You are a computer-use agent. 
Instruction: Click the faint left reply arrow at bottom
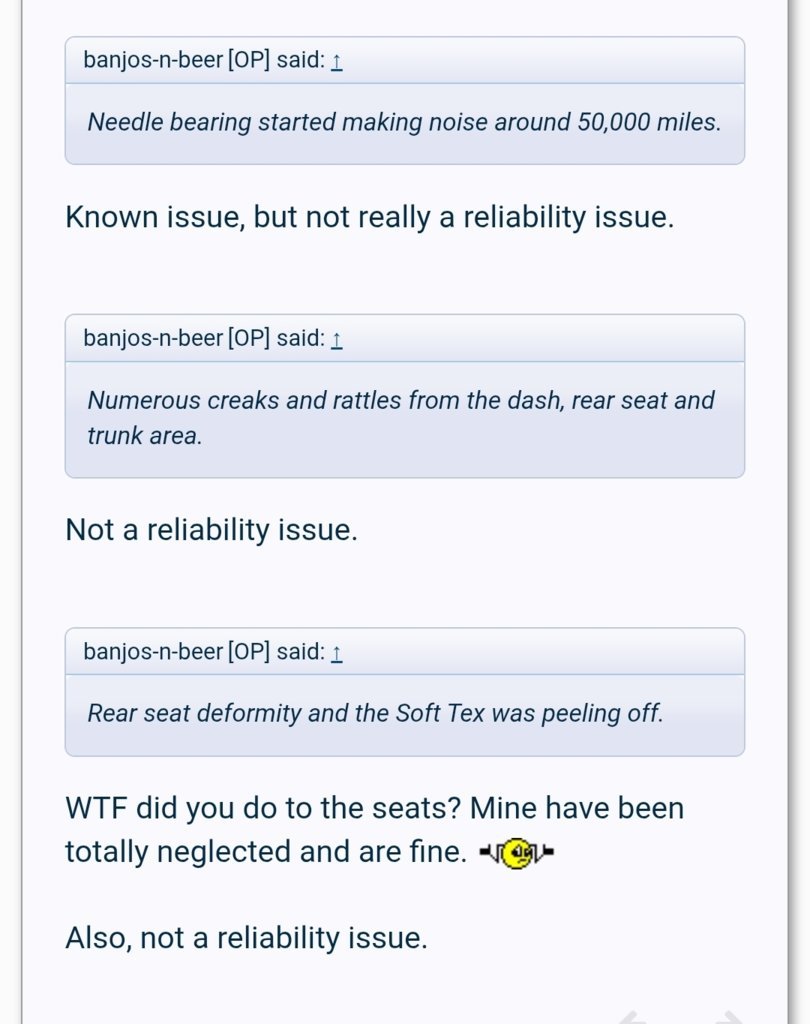(x=632, y=1017)
